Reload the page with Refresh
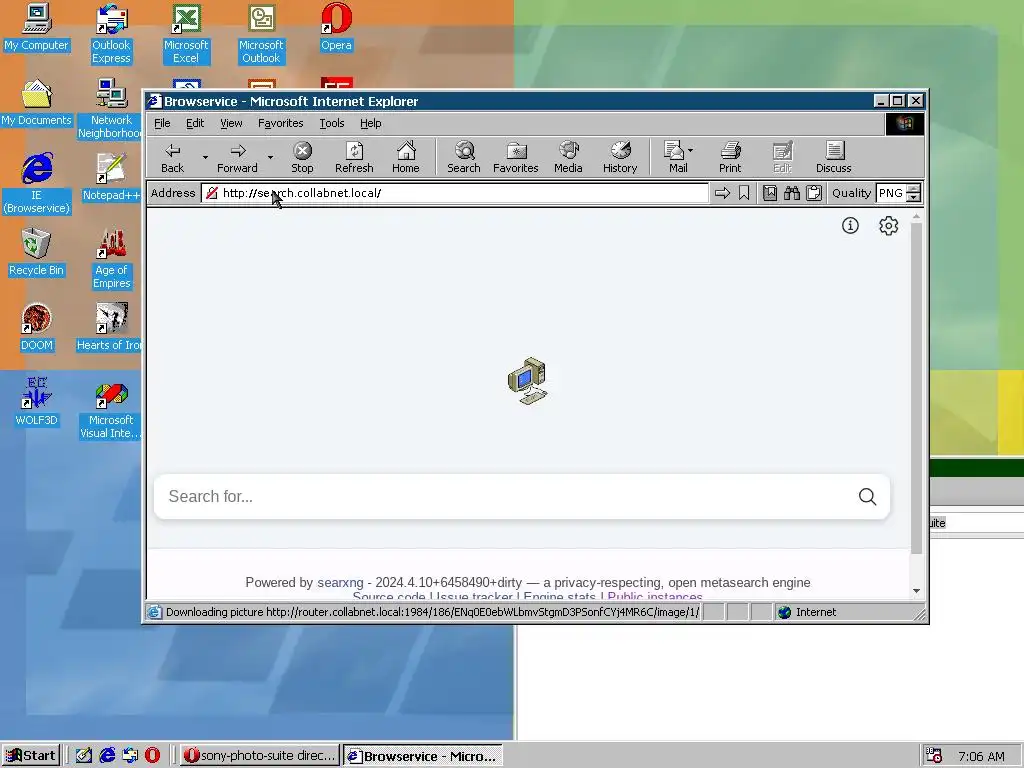This screenshot has height=768, width=1024. pos(354,158)
